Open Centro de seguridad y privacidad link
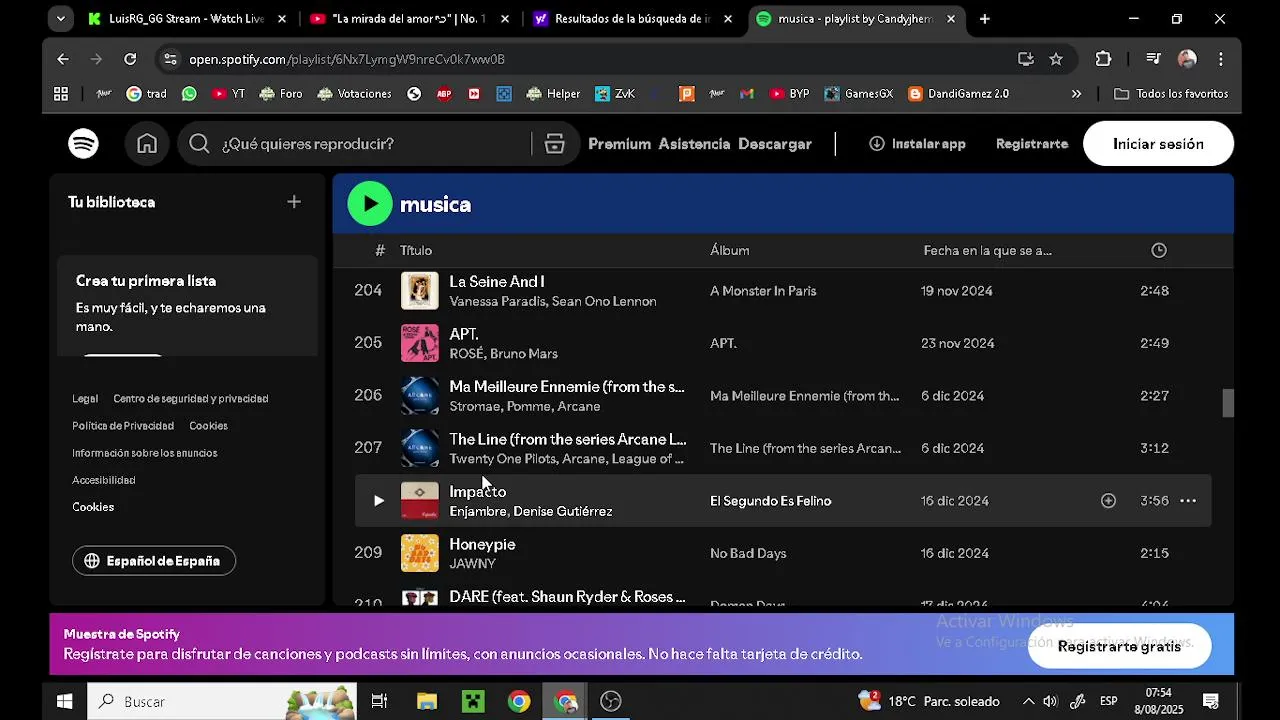The image size is (1280, 720). coord(190,398)
